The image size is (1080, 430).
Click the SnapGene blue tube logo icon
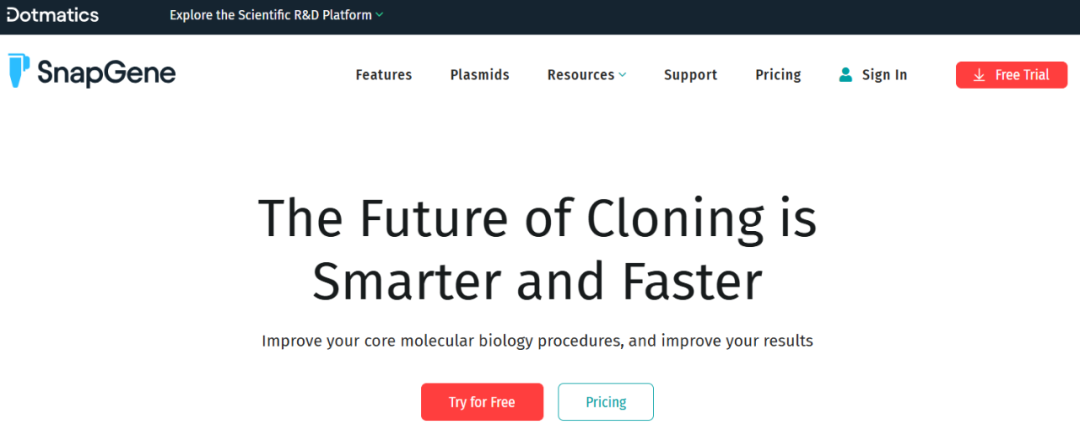(x=19, y=72)
